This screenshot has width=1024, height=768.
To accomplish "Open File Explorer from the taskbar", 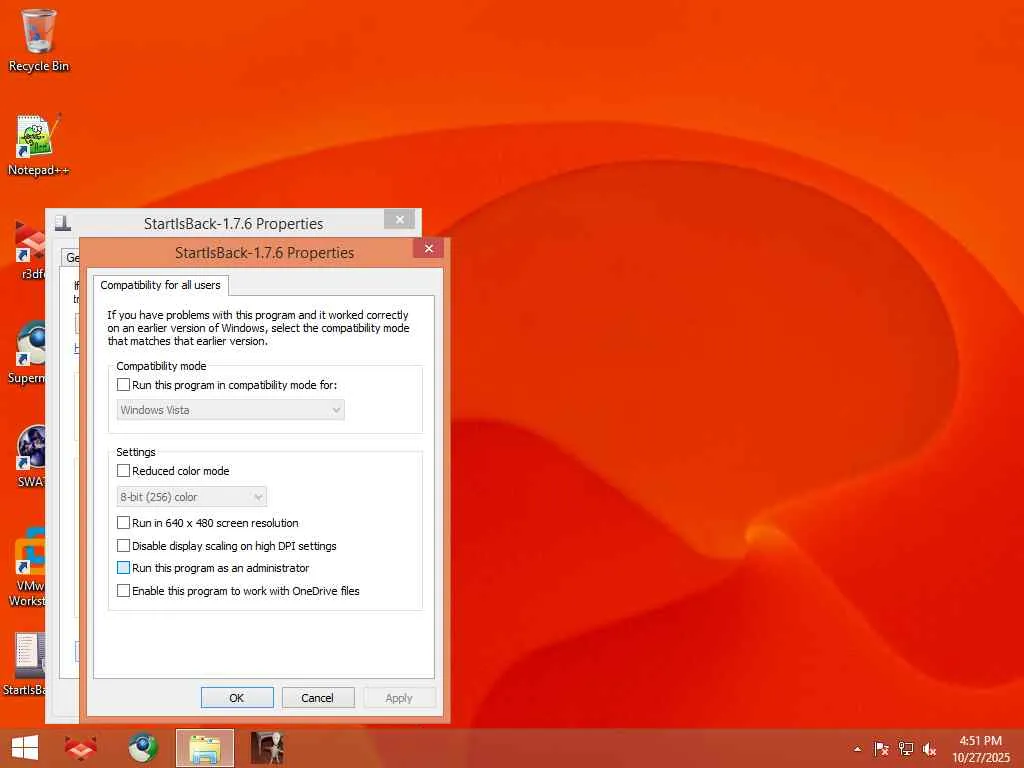I will (x=204, y=748).
